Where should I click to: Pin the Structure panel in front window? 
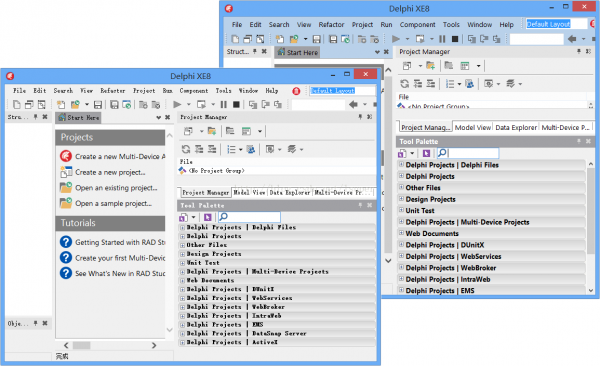35,117
